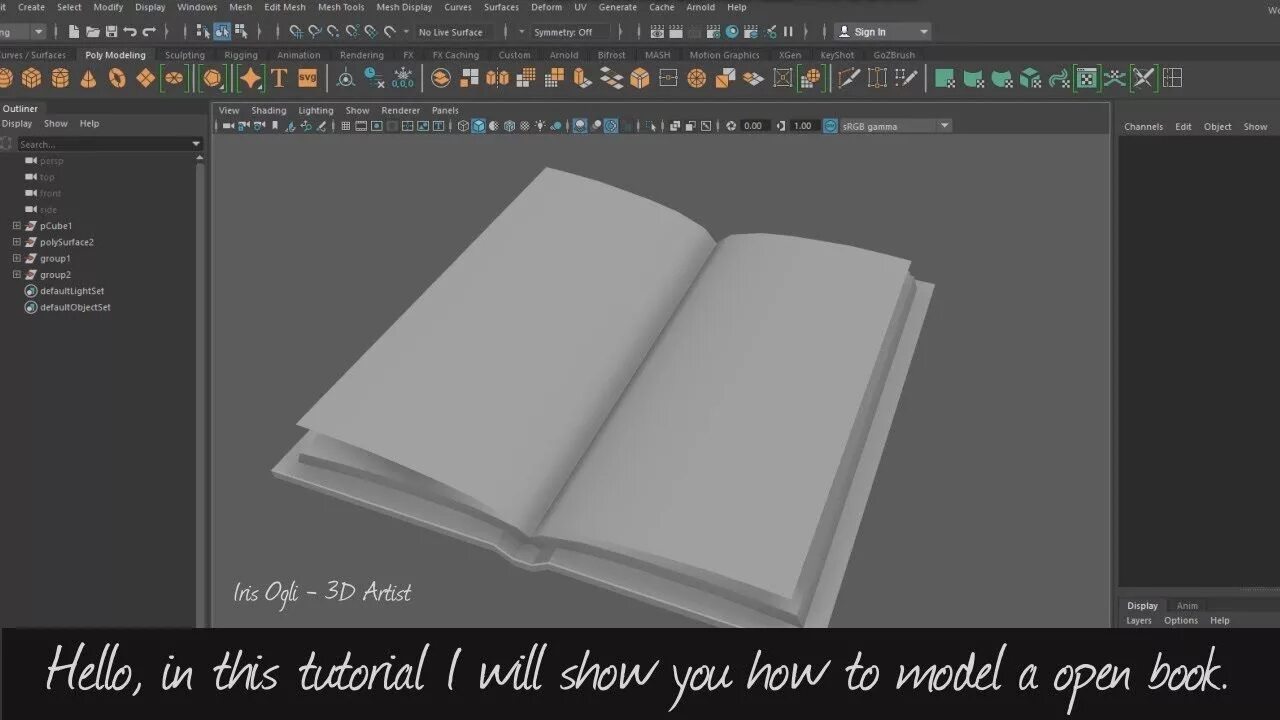Click the Center Pivot shelf icon
This screenshot has width=1280, height=720.
pyautogui.click(x=346, y=78)
